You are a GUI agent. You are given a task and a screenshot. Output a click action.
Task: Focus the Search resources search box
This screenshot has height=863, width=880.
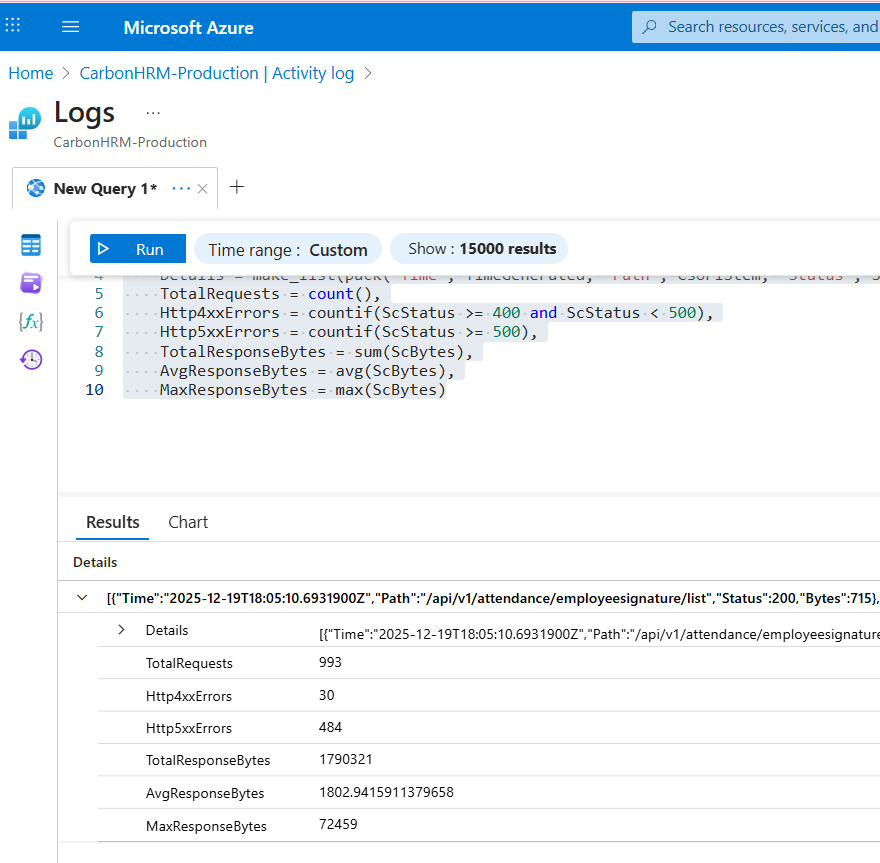(756, 27)
